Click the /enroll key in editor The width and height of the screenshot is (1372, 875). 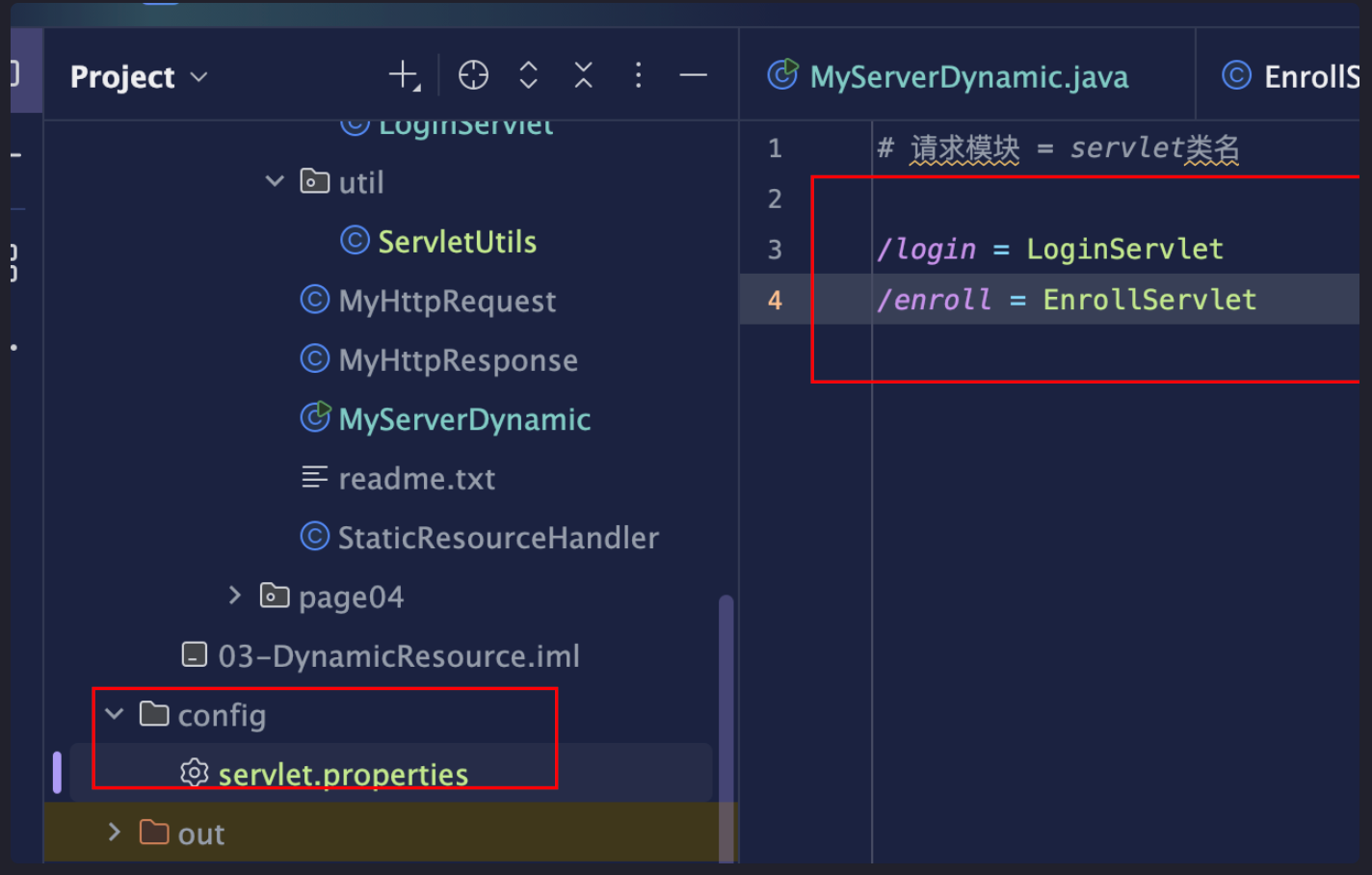(x=934, y=300)
